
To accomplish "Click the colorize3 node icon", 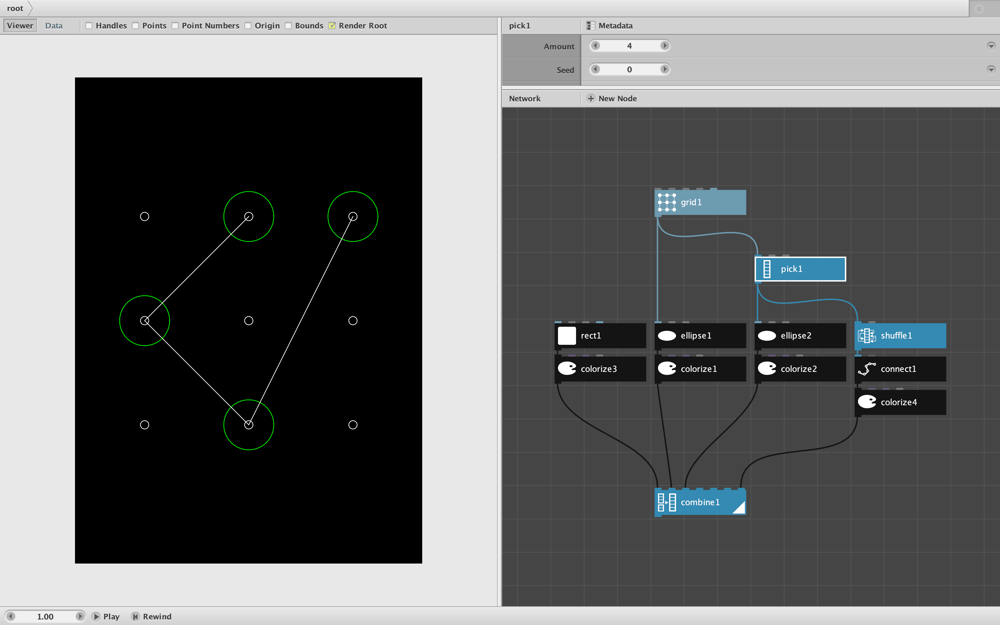I will (x=566, y=369).
